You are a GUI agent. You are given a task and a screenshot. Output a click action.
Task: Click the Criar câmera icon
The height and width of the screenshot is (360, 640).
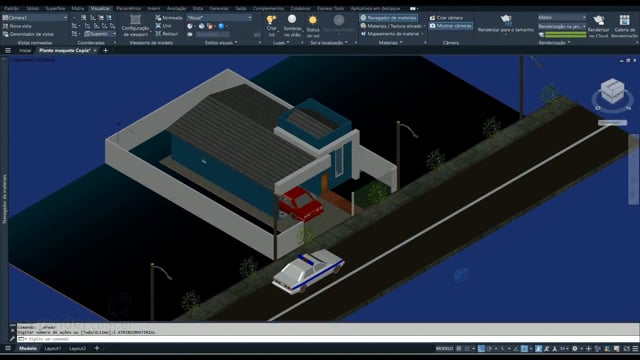click(446, 18)
